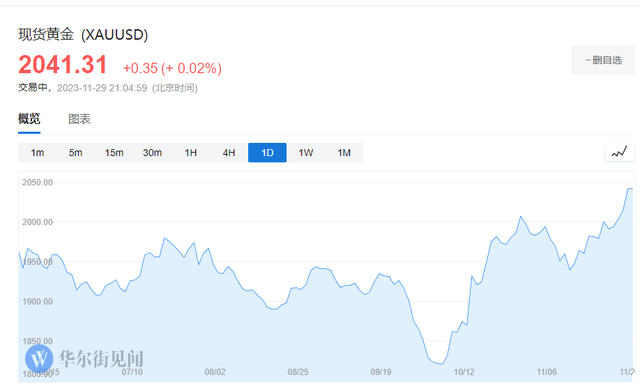Select the 5m timeframe
Image resolution: width=640 pixels, height=384 pixels.
[x=76, y=153]
